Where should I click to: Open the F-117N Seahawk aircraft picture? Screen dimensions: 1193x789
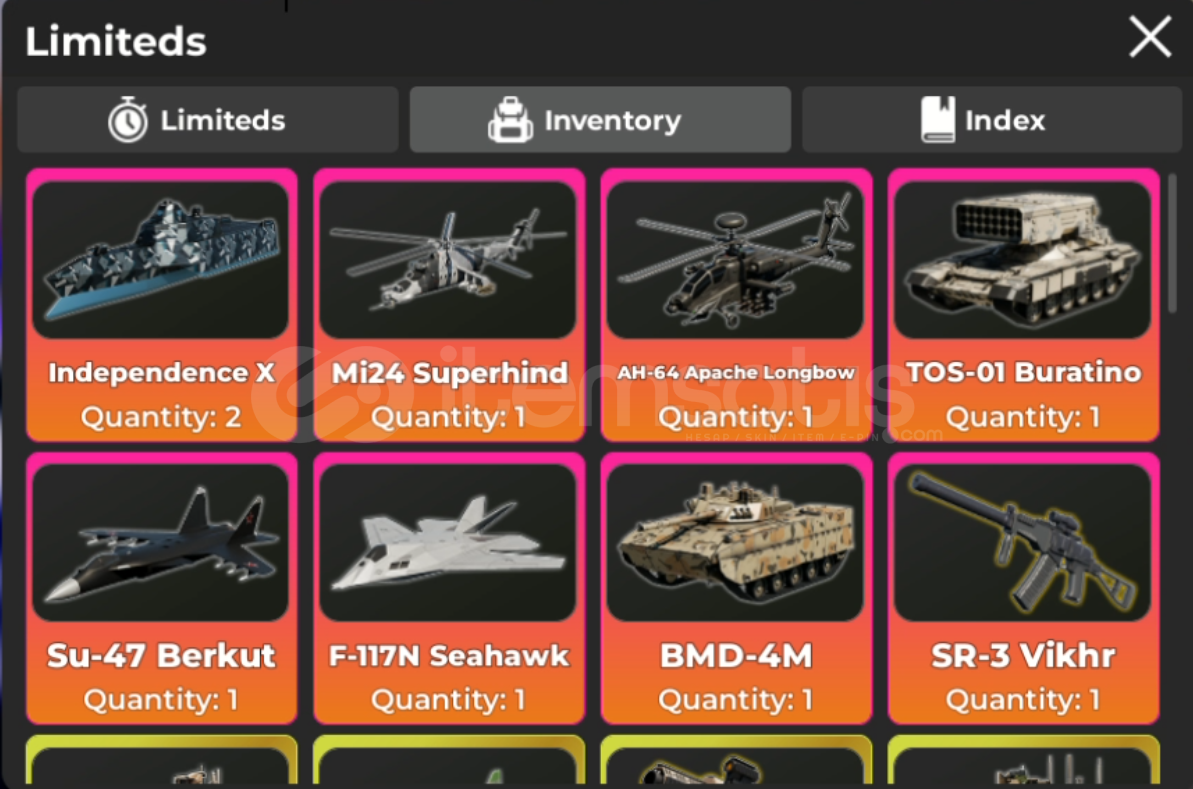[448, 542]
